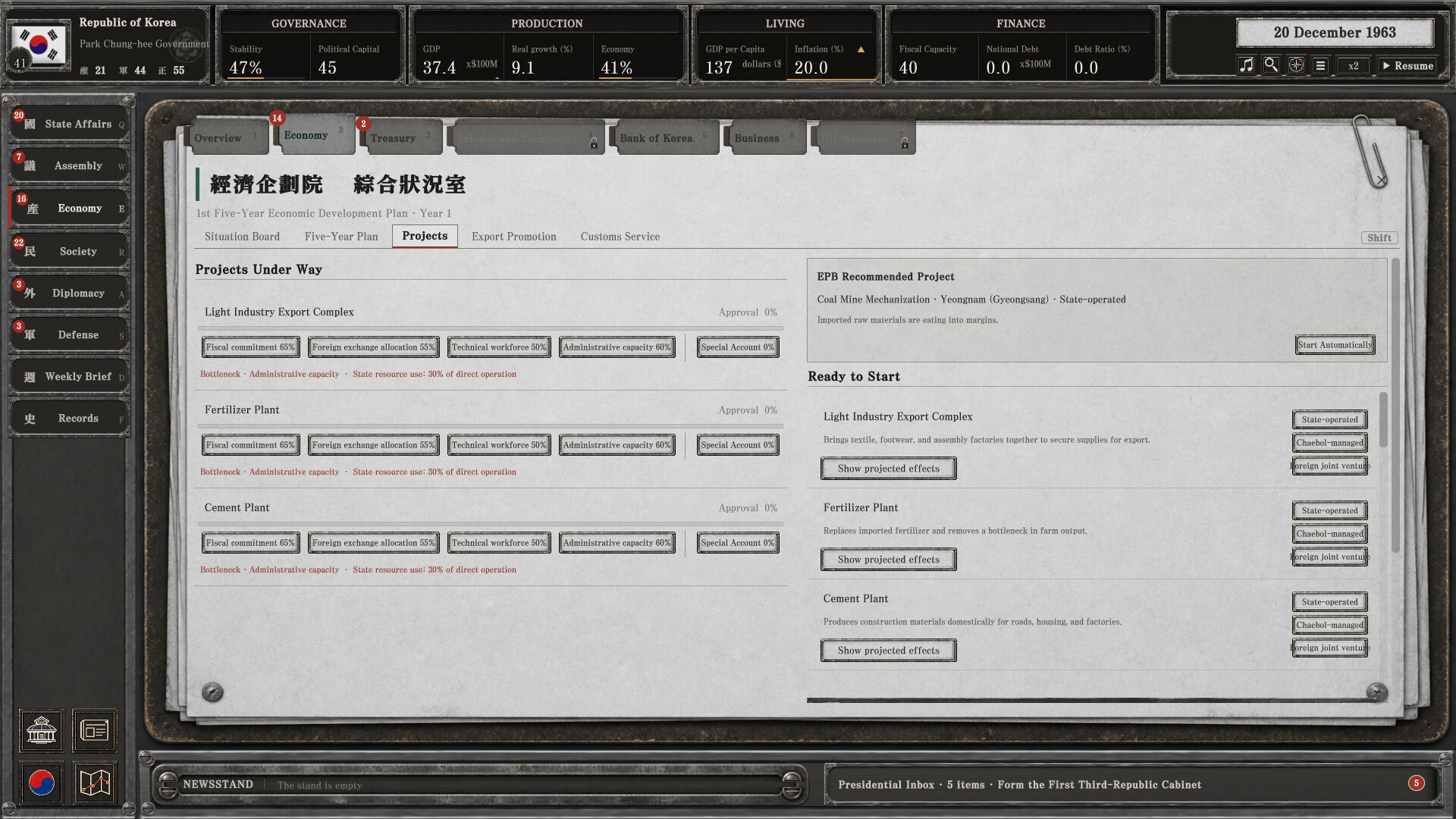Viewport: 1456px width, 819px height.
Task: Resume the game clock
Action: click(x=1407, y=65)
